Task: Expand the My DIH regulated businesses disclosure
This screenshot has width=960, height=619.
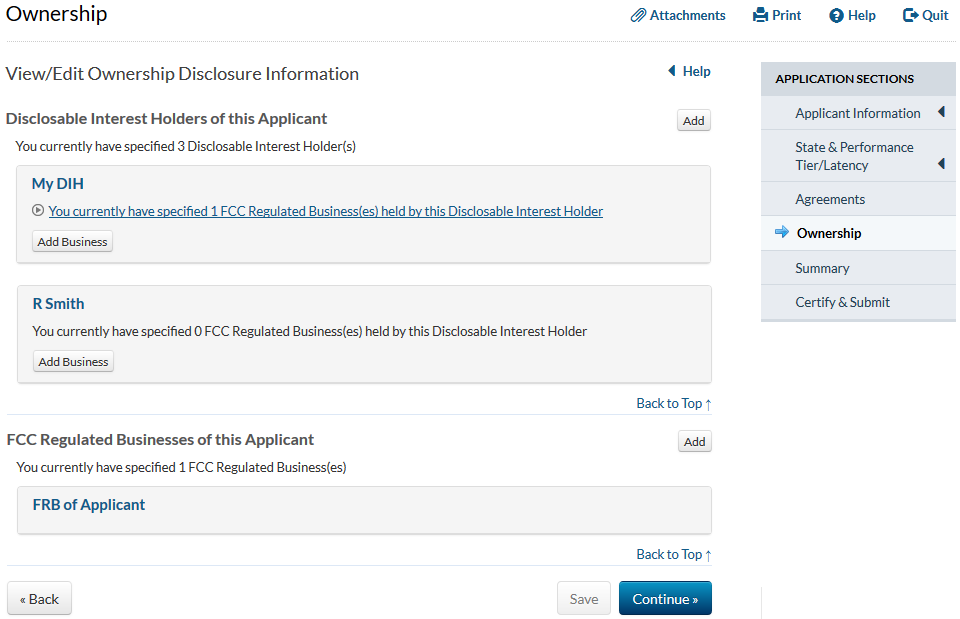Action: click(x=39, y=211)
